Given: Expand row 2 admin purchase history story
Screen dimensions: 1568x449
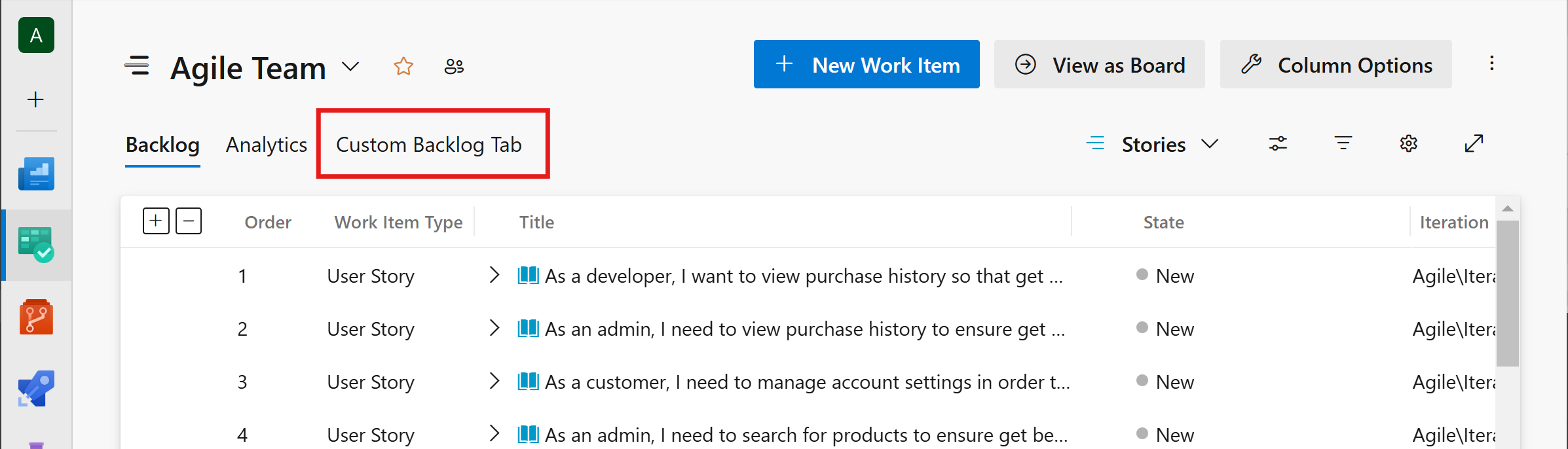Looking at the screenshot, I should pos(495,329).
